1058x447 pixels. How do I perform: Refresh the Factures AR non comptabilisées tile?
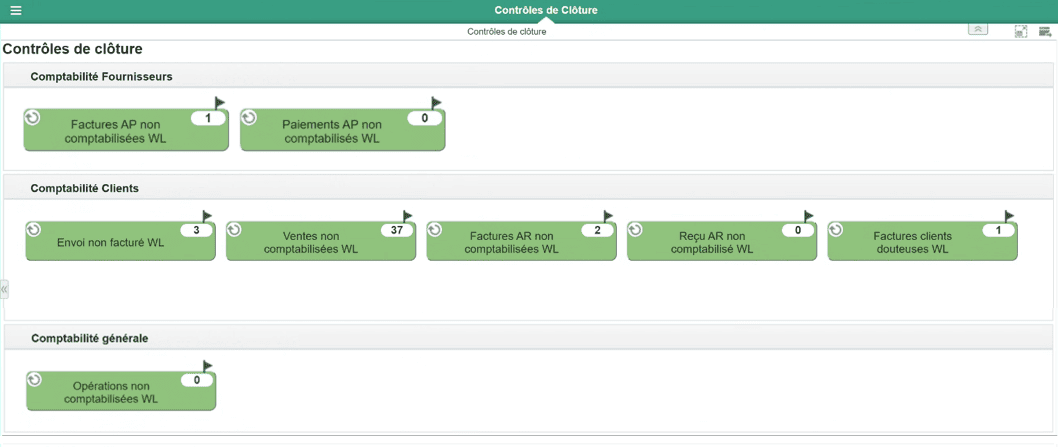pos(435,230)
